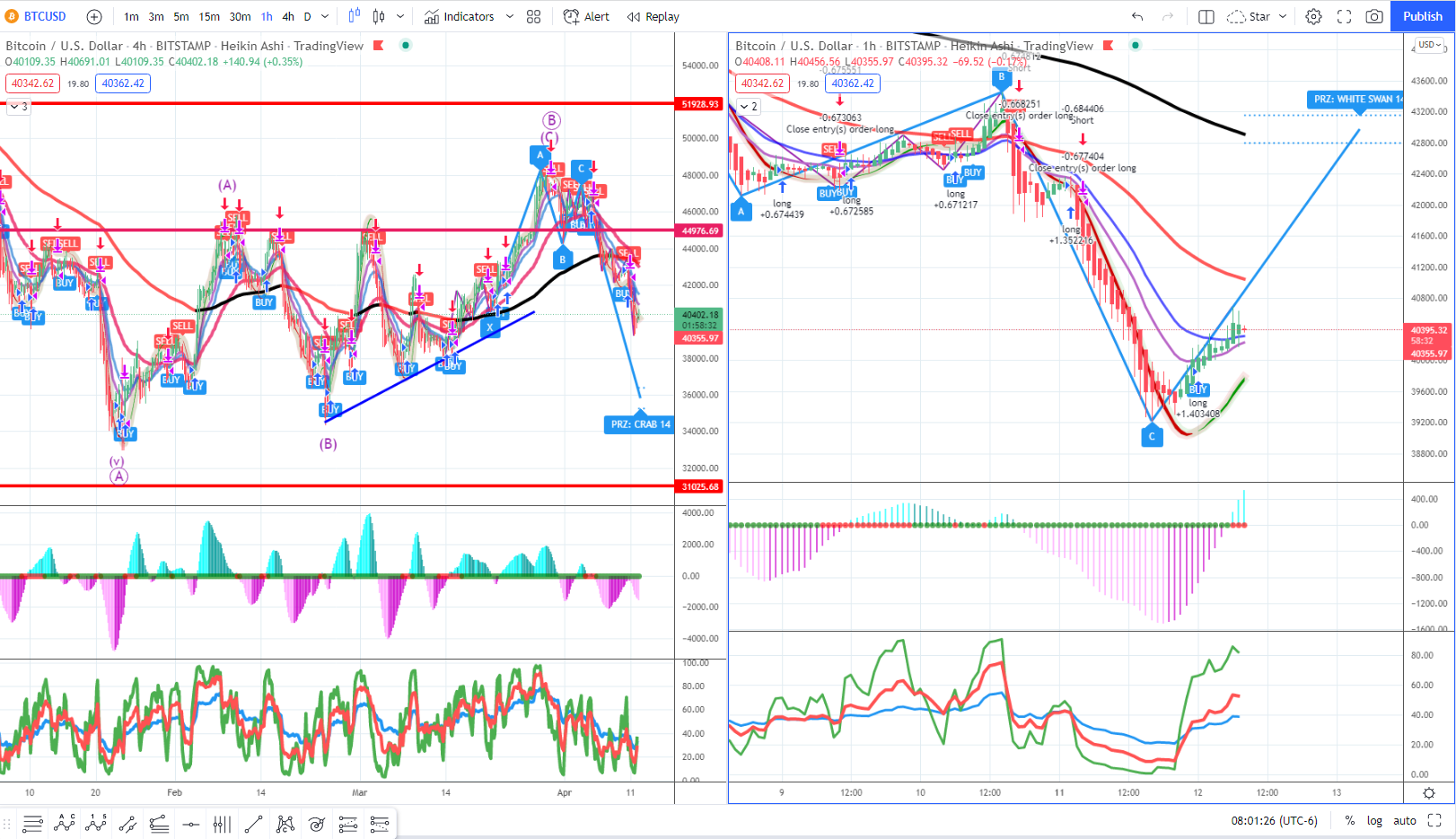
Task: Click the add symbol (compare) plus icon
Action: click(94, 16)
